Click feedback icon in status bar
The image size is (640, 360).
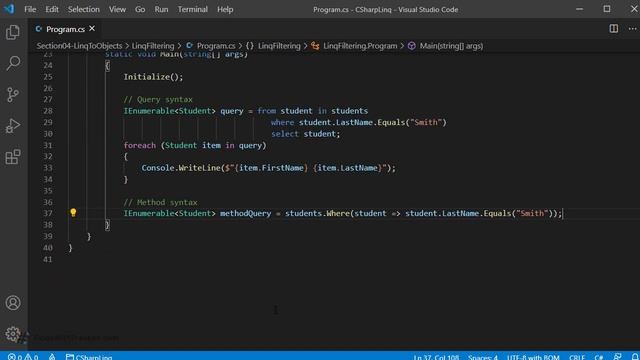618,357
